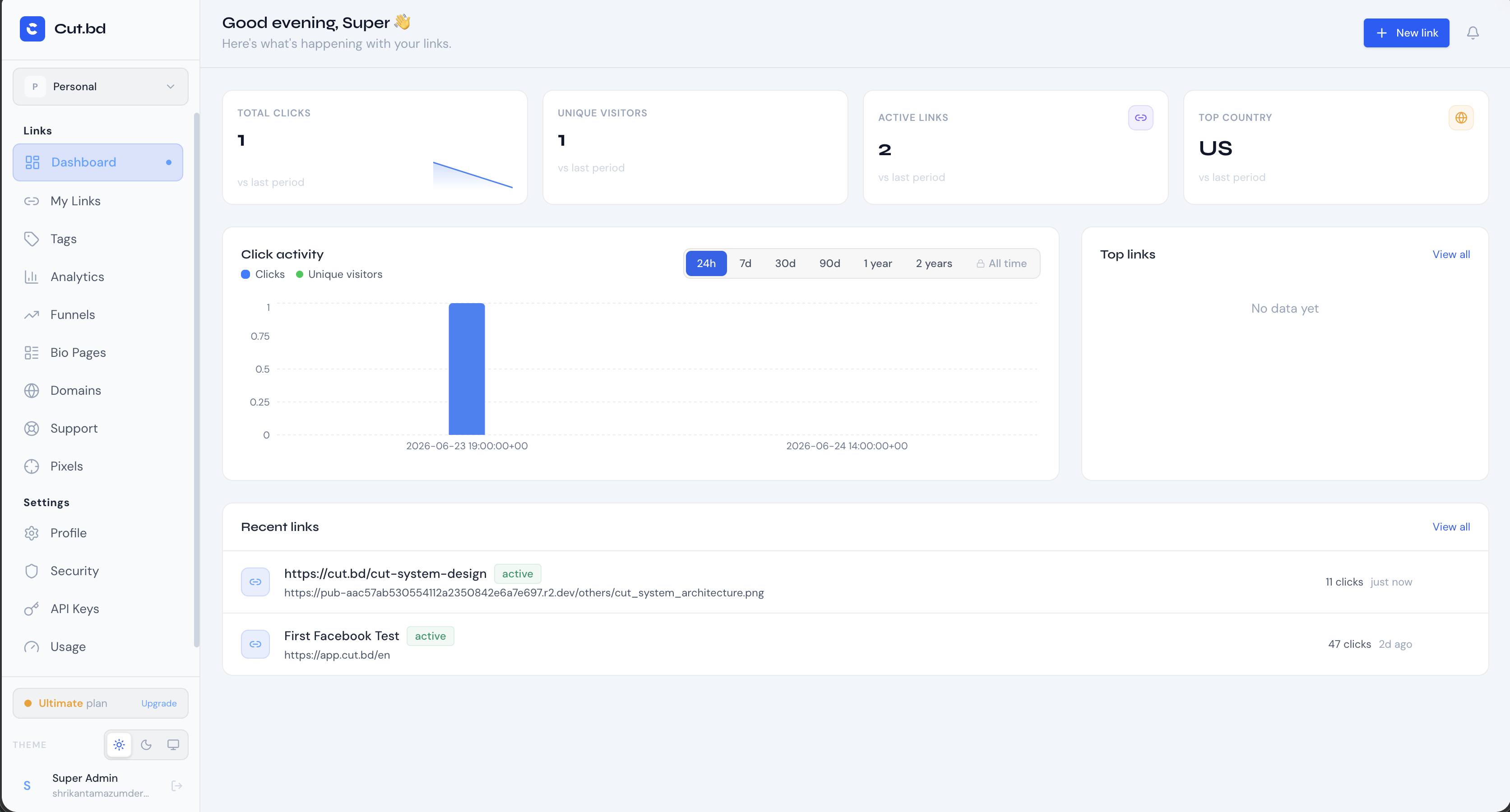The image size is (1510, 812).
Task: Click the shrikantamazumder email text
Action: (100, 793)
